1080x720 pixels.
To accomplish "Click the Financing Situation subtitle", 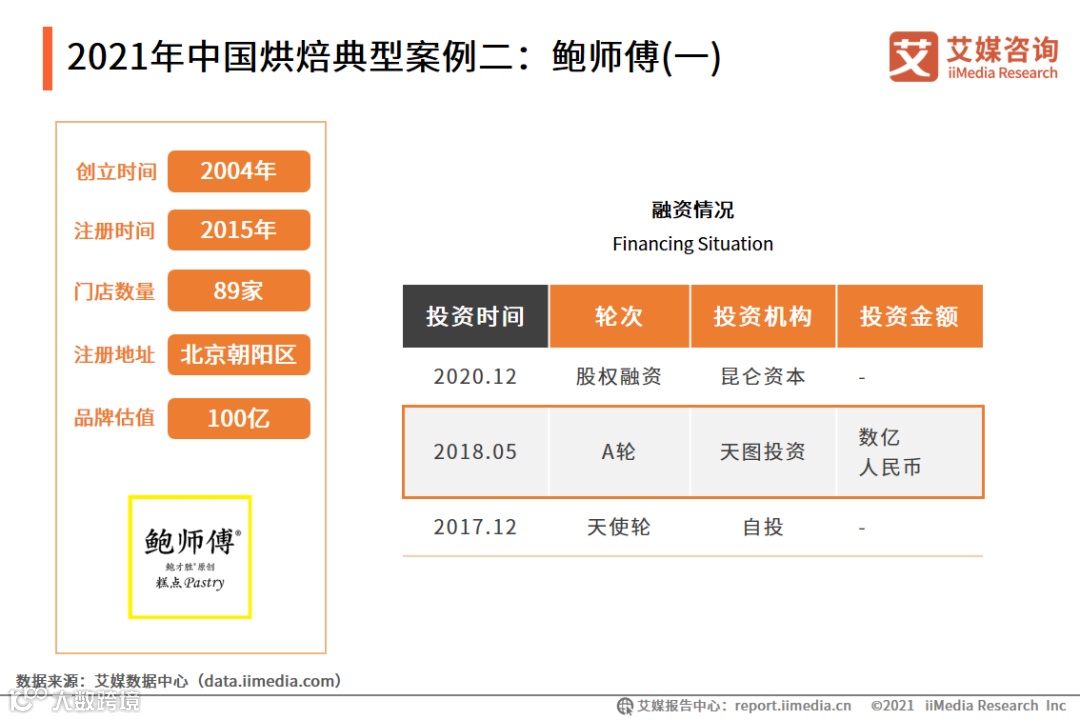I will tap(693, 244).
